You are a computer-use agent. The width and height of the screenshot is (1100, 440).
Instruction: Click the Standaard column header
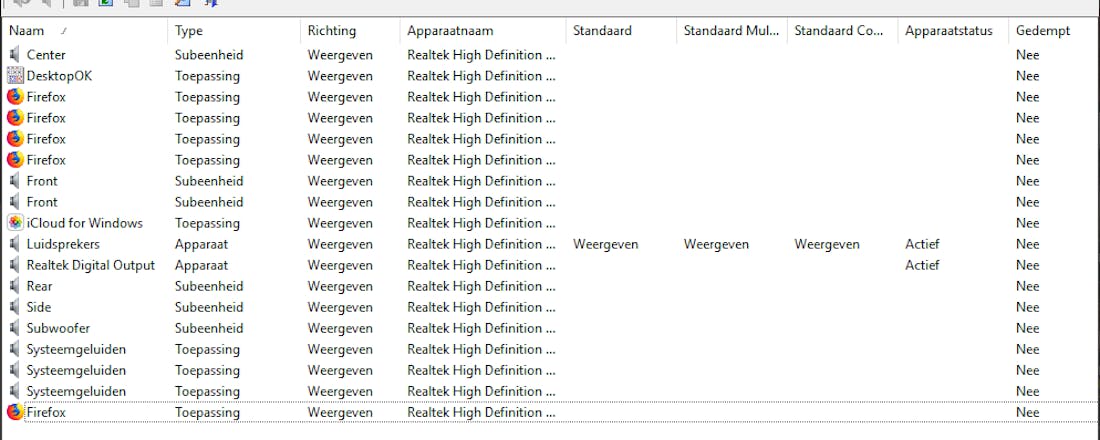tap(621, 31)
